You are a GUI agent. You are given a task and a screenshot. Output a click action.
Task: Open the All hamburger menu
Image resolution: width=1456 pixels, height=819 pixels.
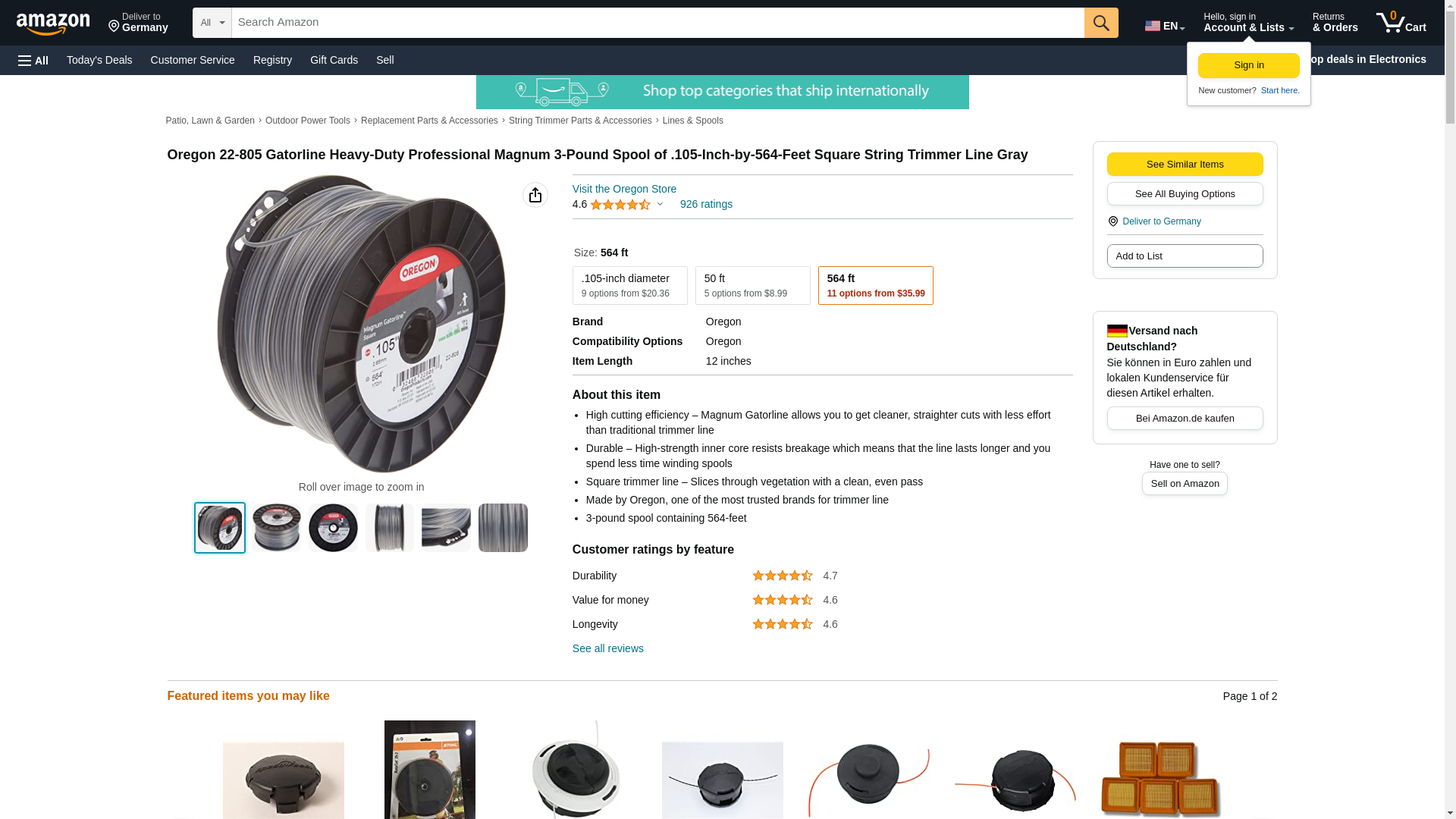click(x=33, y=60)
